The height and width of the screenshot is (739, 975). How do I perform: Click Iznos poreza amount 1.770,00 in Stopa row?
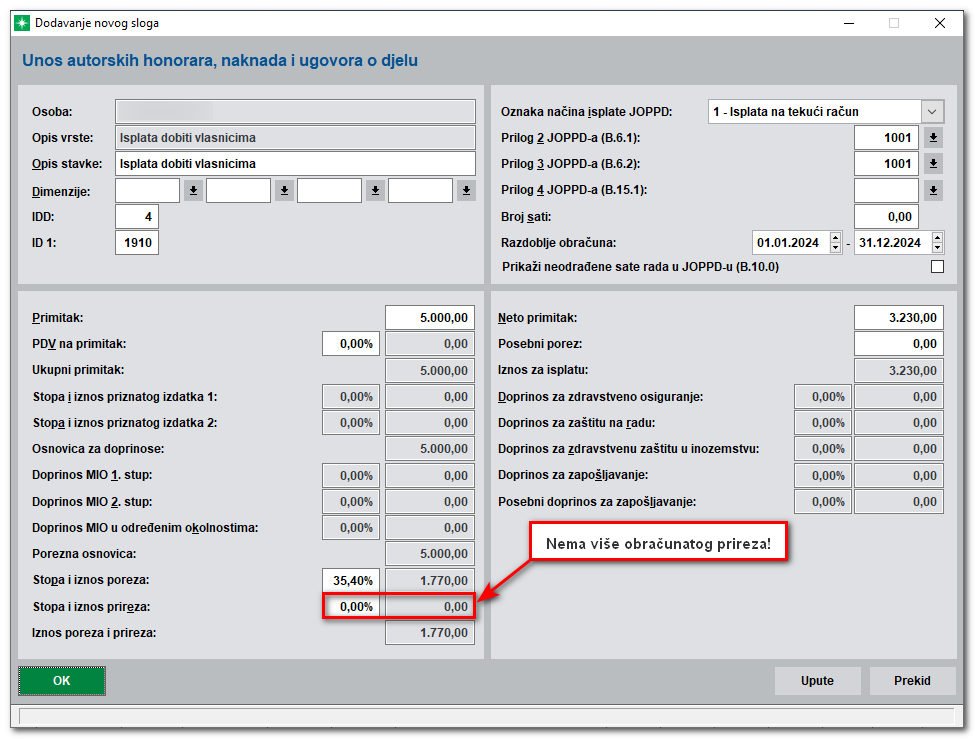tap(430, 580)
